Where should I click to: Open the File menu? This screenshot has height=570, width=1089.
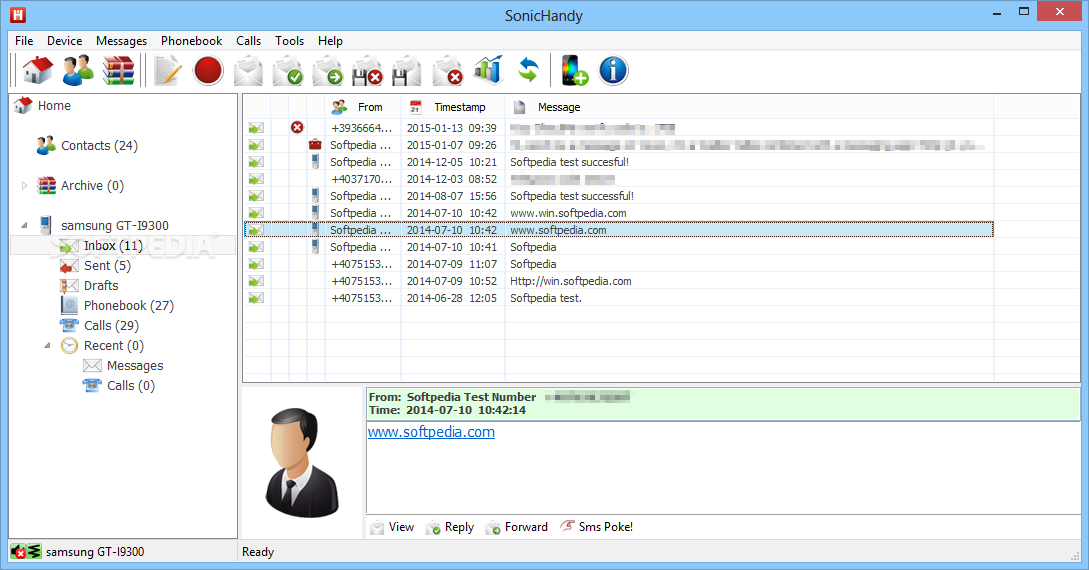tap(24, 41)
